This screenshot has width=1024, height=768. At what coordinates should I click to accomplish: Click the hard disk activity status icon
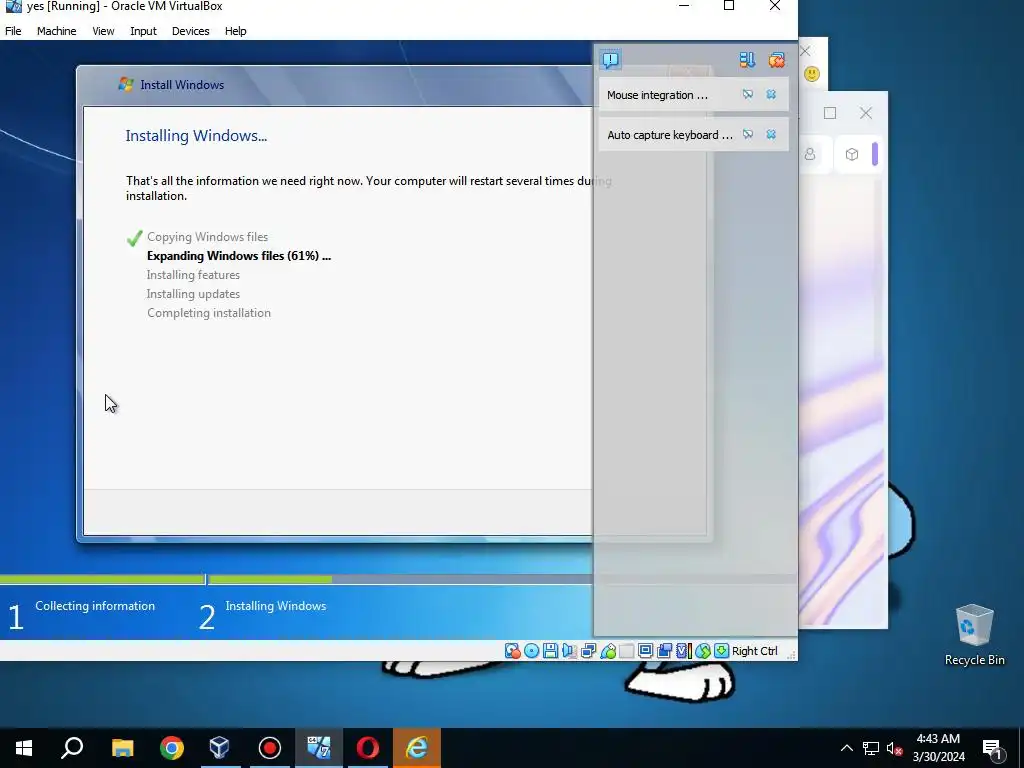point(513,650)
